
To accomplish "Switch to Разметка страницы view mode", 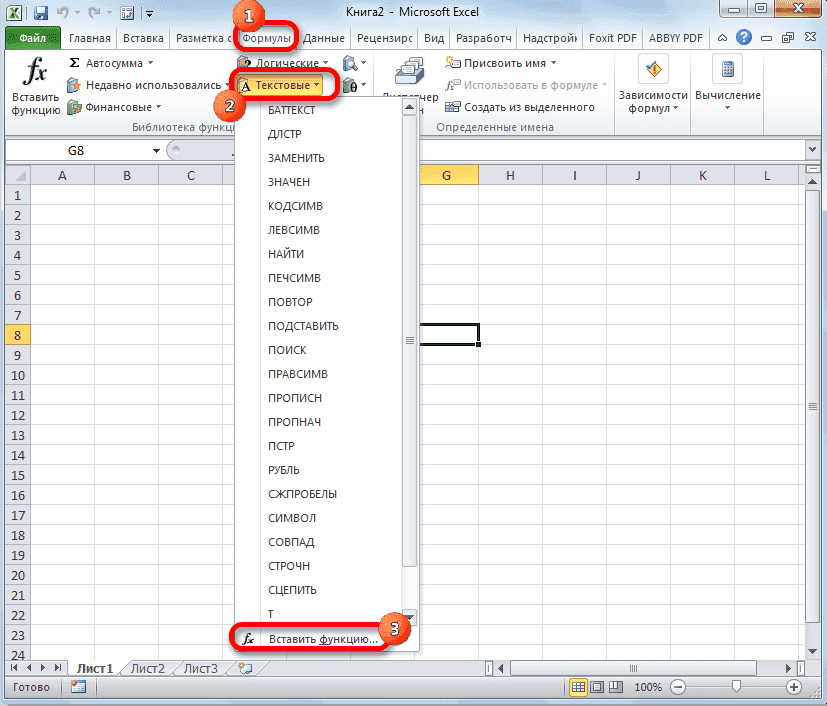I will pyautogui.click(x=595, y=687).
